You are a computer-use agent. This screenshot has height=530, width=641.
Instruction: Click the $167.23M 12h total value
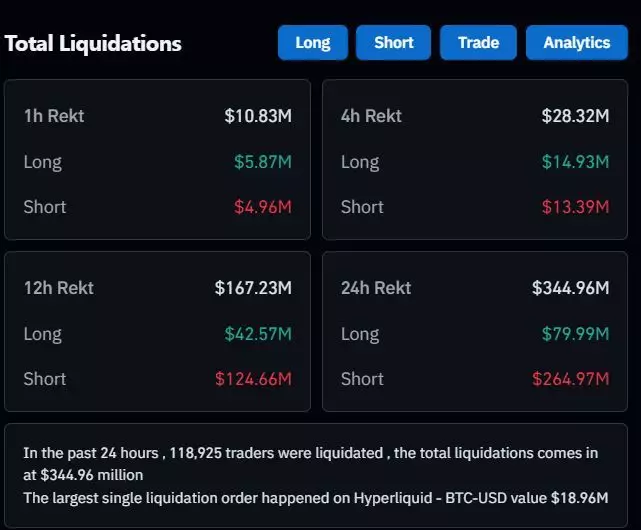tap(253, 288)
